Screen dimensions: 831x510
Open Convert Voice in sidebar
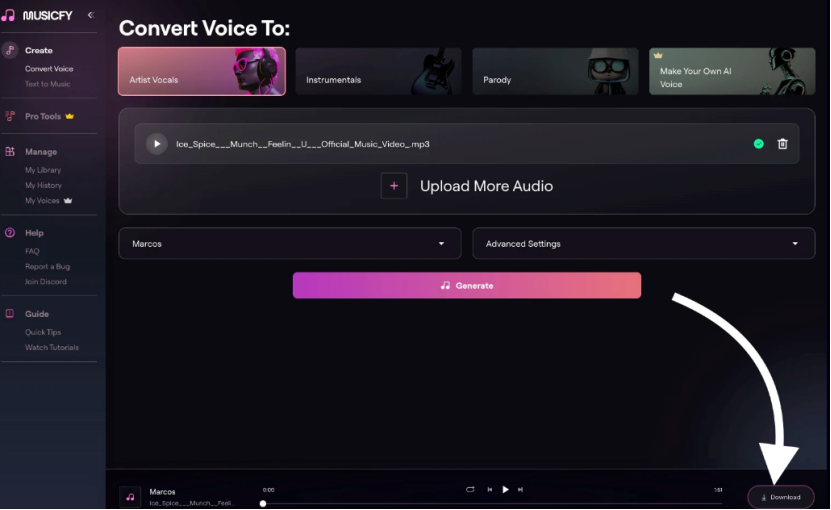[49, 69]
